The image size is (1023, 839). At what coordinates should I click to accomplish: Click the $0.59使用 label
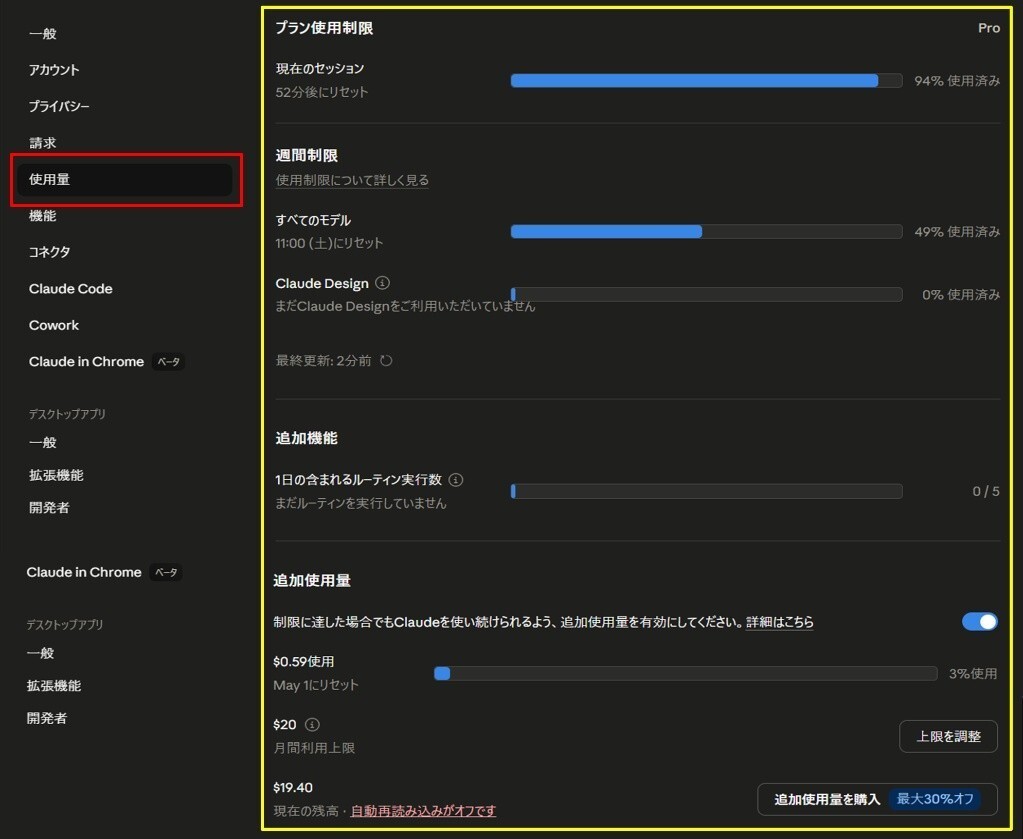[303, 662]
